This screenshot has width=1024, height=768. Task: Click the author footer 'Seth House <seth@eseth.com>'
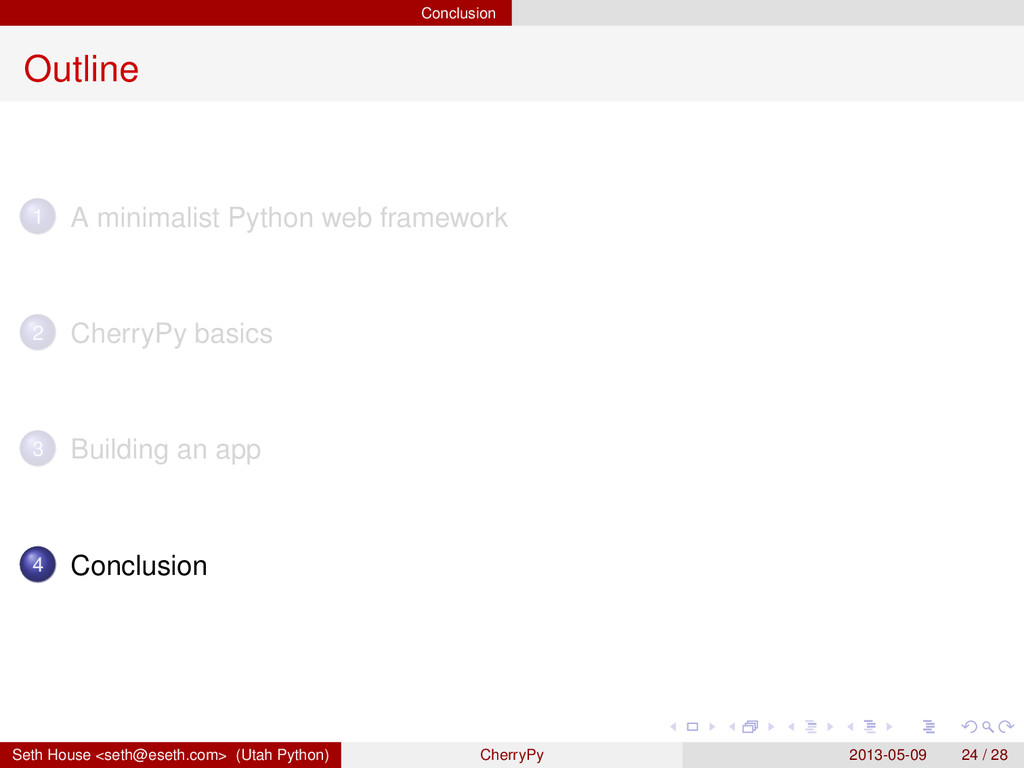[x=120, y=755]
